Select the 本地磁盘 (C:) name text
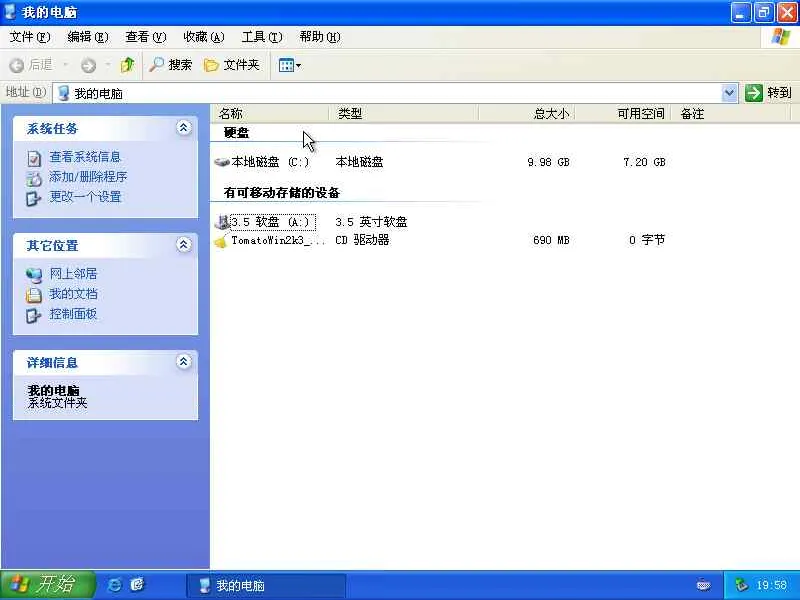This screenshot has width=800, height=600. click(x=270, y=162)
